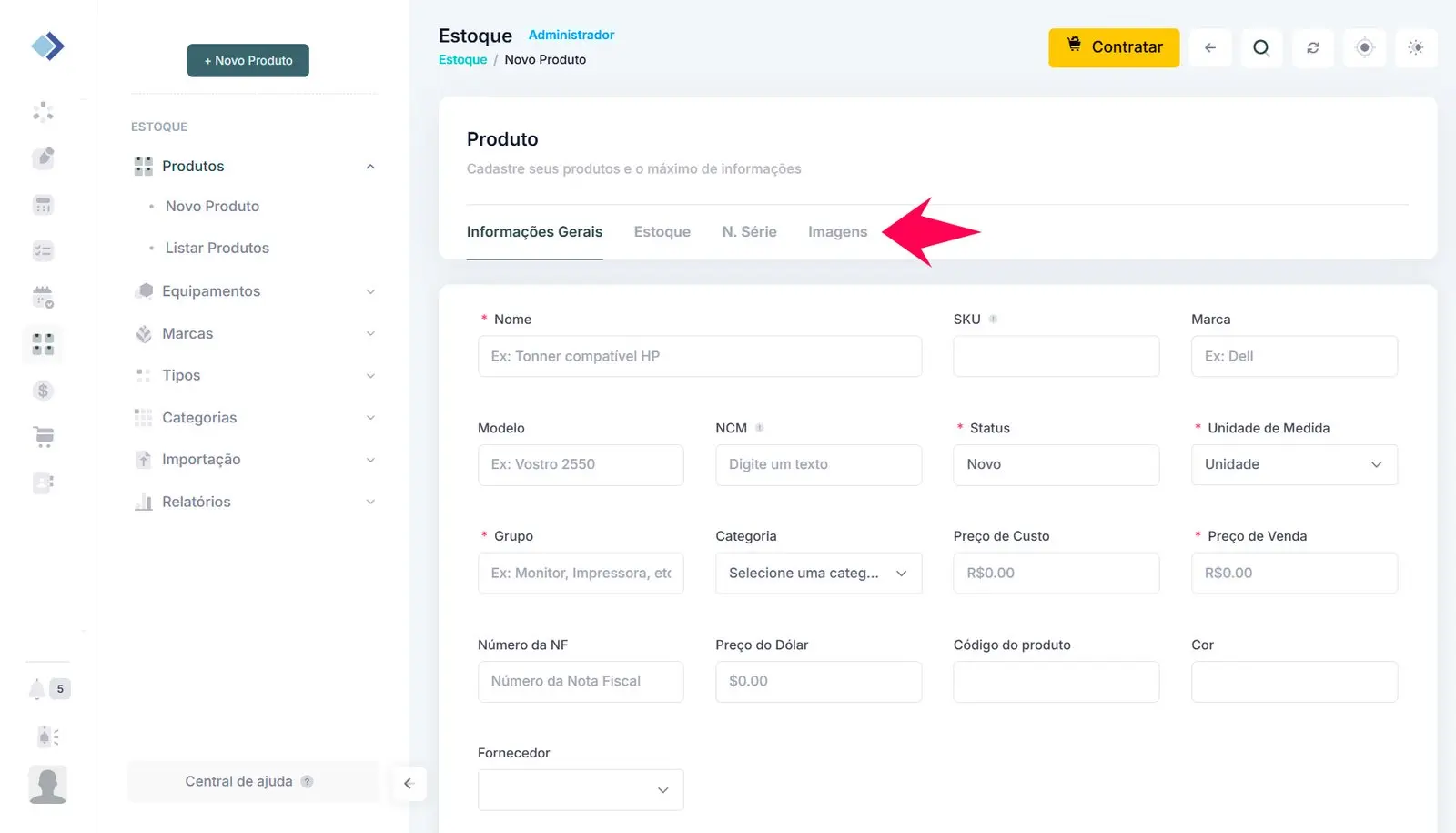Toggle light/dark theme sun icon
Viewport: 1456px width, 833px height.
click(1415, 48)
